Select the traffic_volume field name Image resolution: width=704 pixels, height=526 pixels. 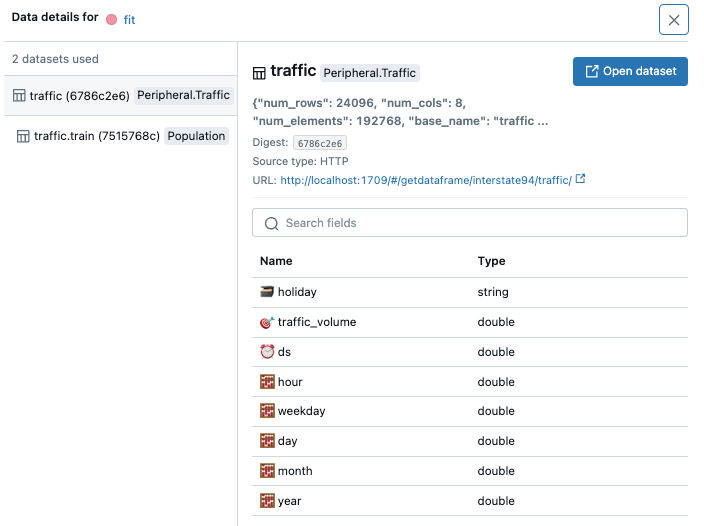coord(317,322)
